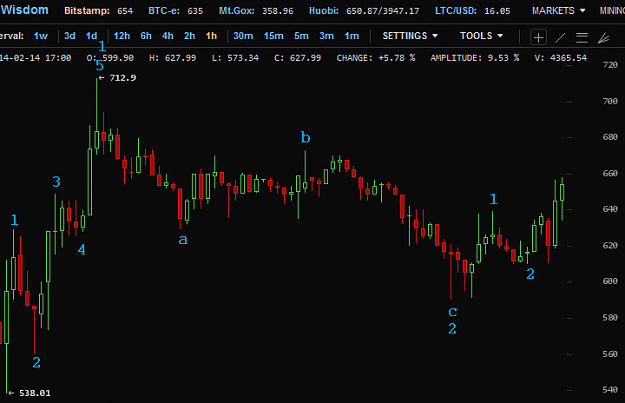Select the highlighted 1h interval
The height and width of the screenshot is (403, 625).
pyautogui.click(x=211, y=36)
